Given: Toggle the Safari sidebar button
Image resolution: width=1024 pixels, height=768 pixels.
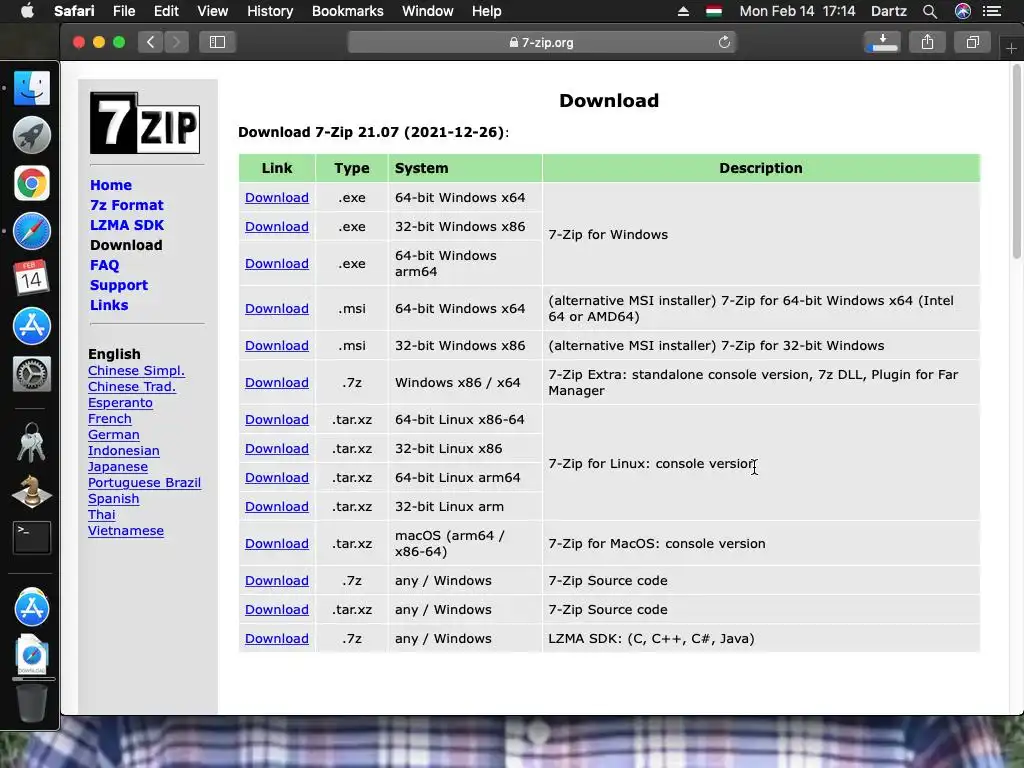Looking at the screenshot, I should 217,42.
